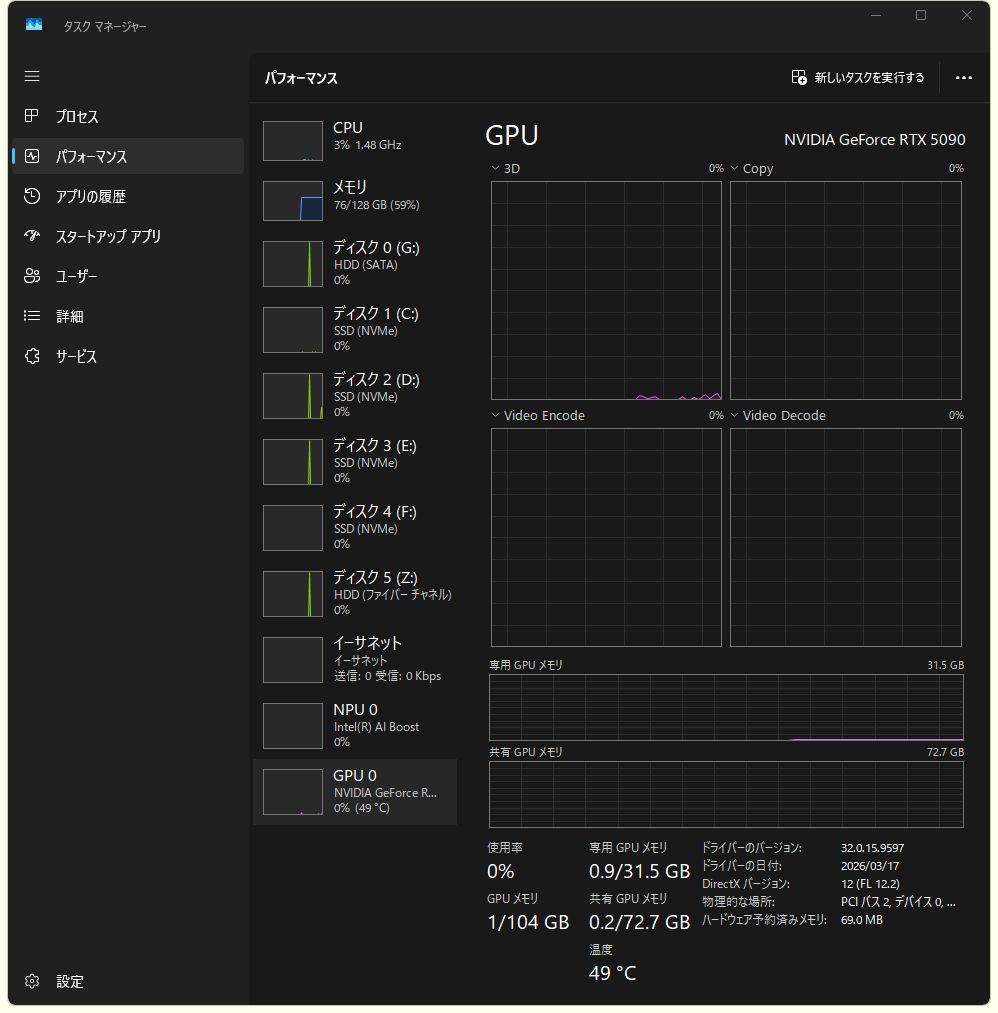Open 設定 gear icon

tap(32, 981)
